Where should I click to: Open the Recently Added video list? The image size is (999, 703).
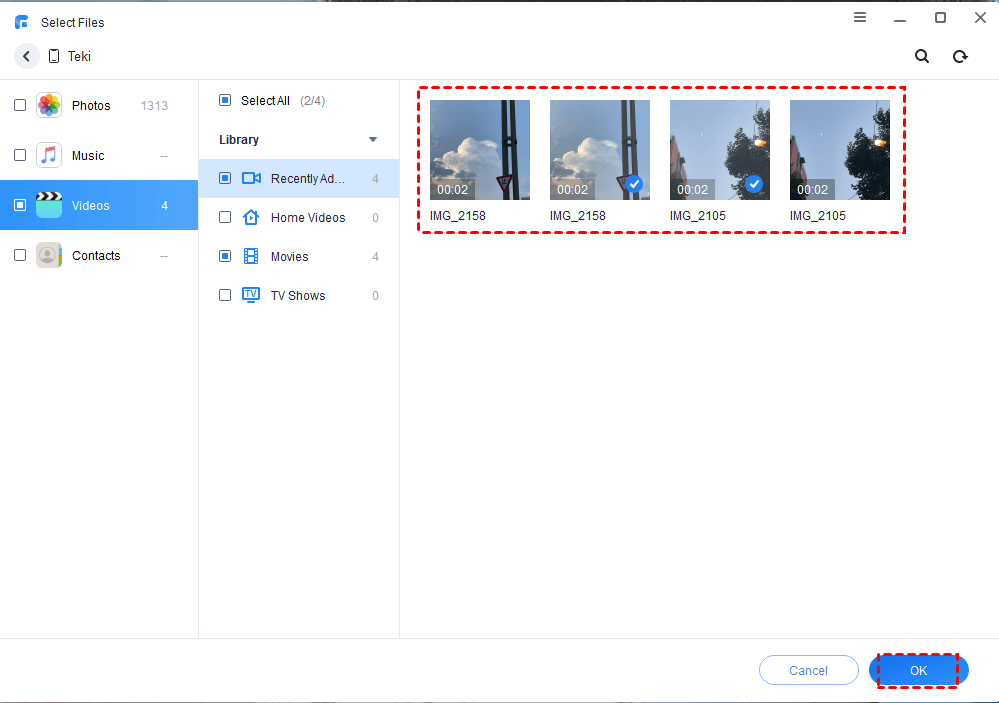click(307, 179)
